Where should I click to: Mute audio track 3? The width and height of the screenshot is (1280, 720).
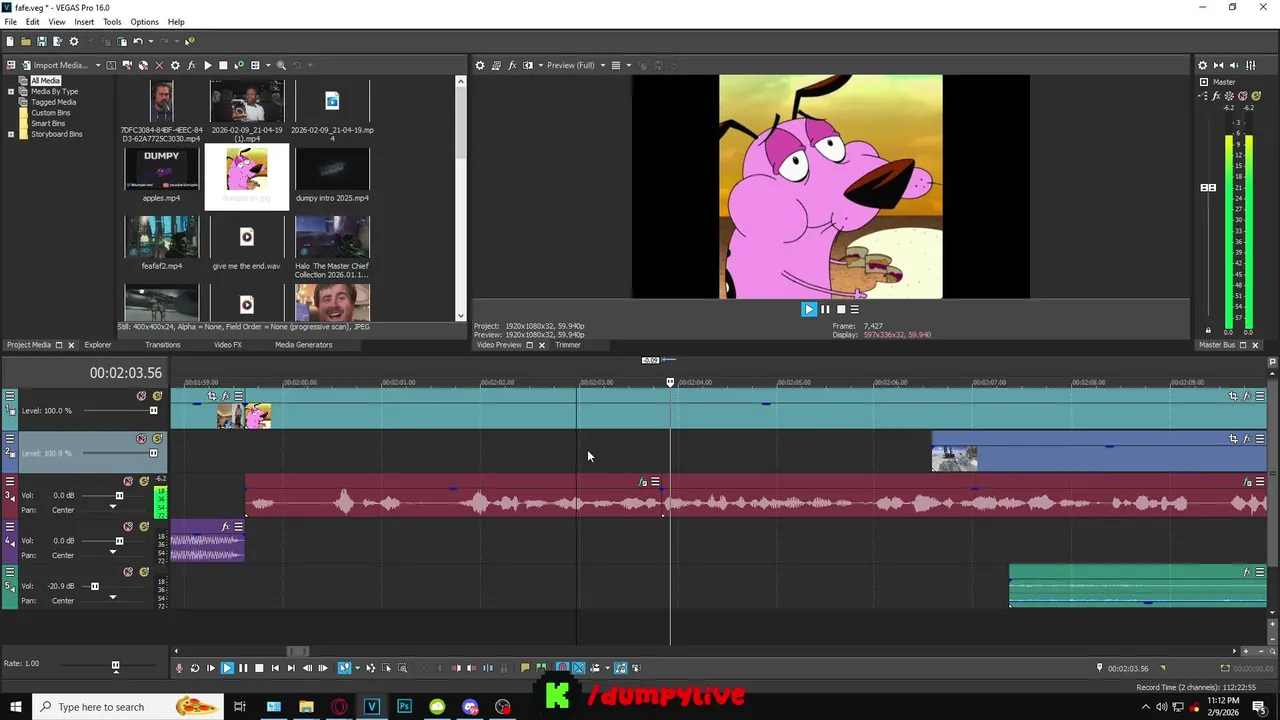click(128, 481)
